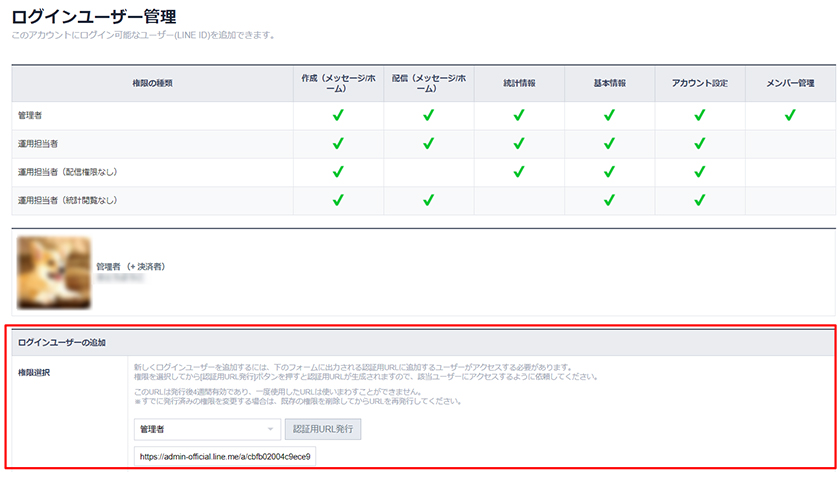The width and height of the screenshot is (840, 500).
Task: Click 運用担当者（統計閲覧なし） checkmark under 配信
Action: (x=428, y=200)
